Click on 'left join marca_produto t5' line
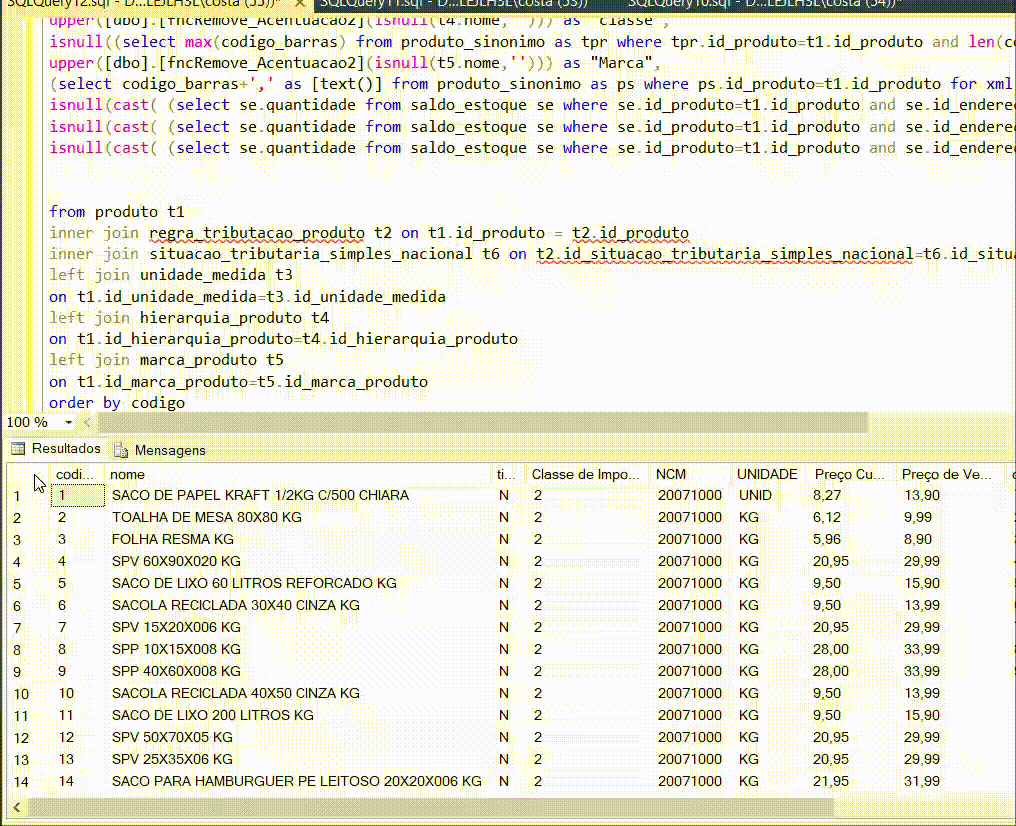This screenshot has width=1016, height=826. pos(167,360)
